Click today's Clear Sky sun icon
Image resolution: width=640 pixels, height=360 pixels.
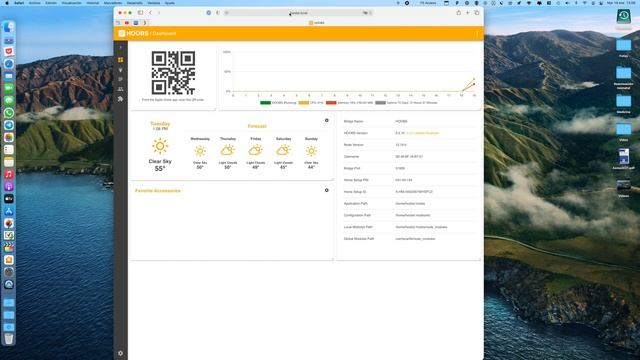(x=160, y=146)
